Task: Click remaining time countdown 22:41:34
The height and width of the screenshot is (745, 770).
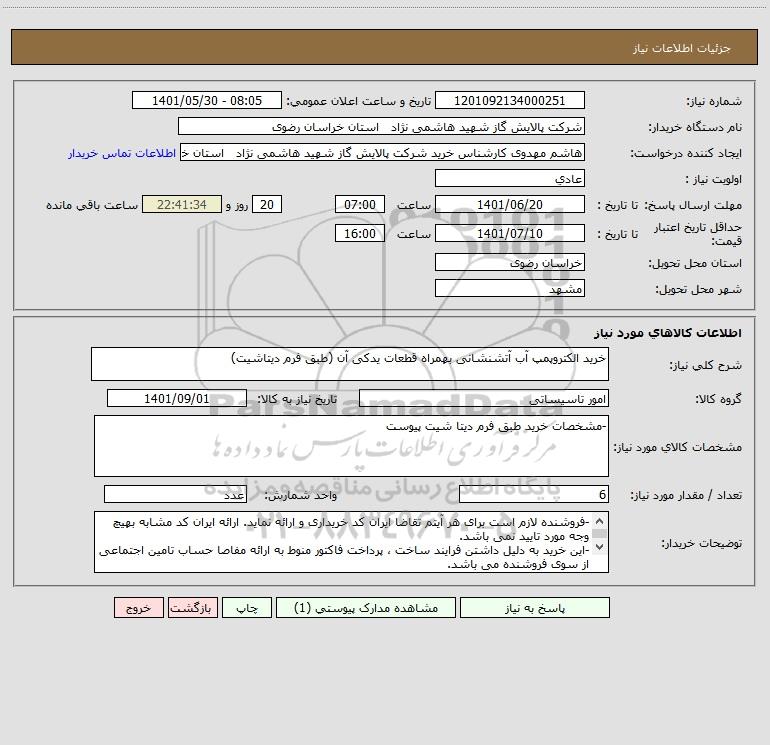Action: (182, 204)
